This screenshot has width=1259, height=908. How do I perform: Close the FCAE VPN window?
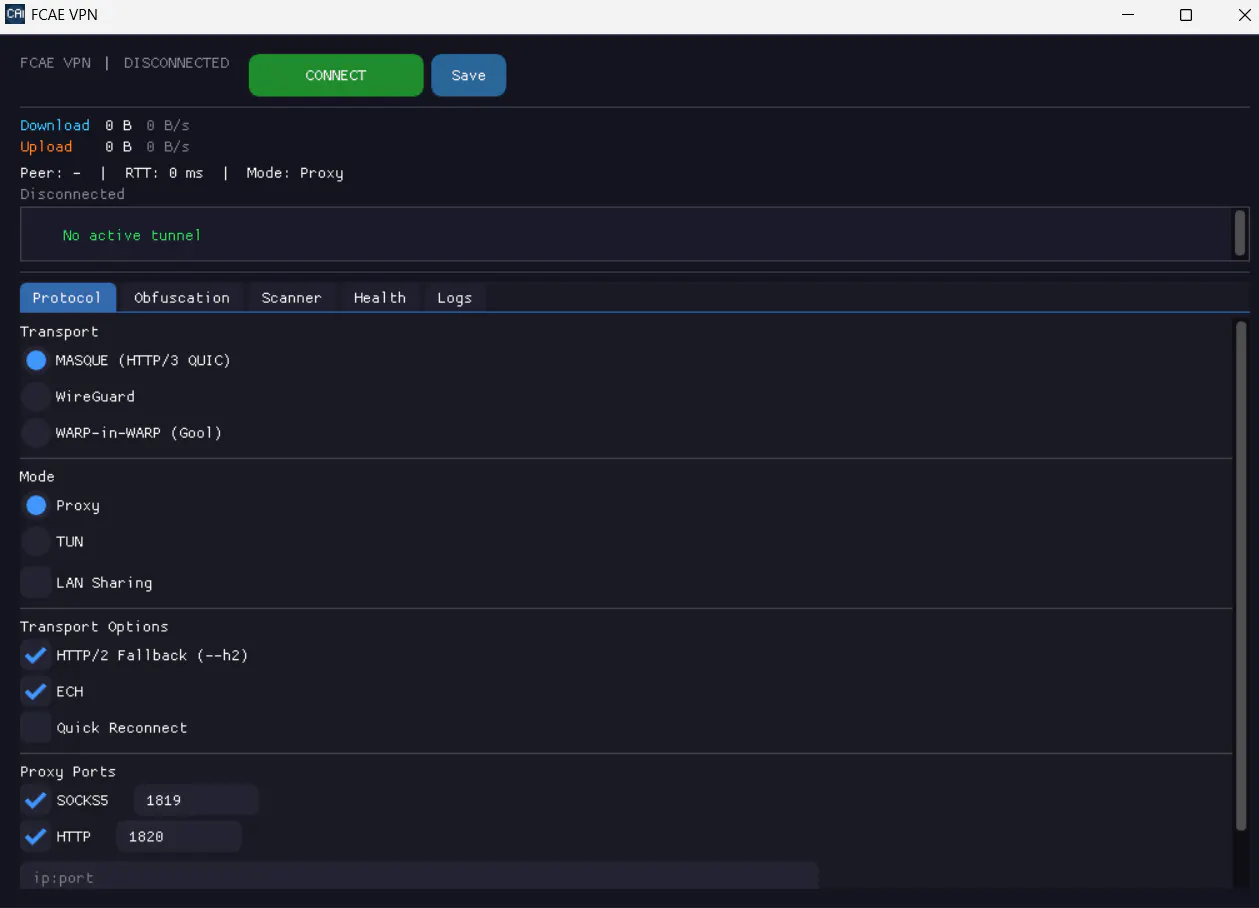[1244, 15]
